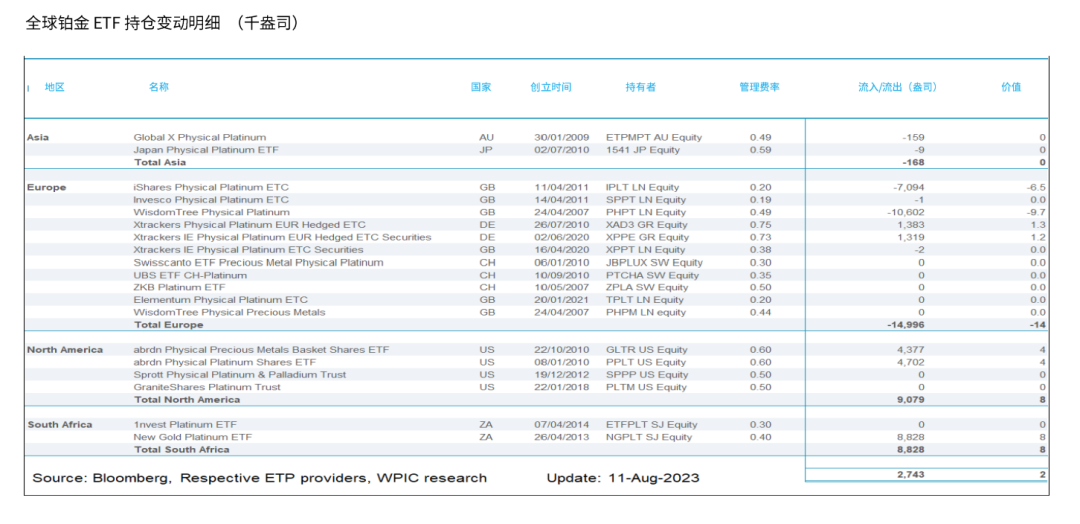Click abrdn Physical Platinum Shares ETF
Screen dimensions: 1080x524
click(x=225, y=362)
